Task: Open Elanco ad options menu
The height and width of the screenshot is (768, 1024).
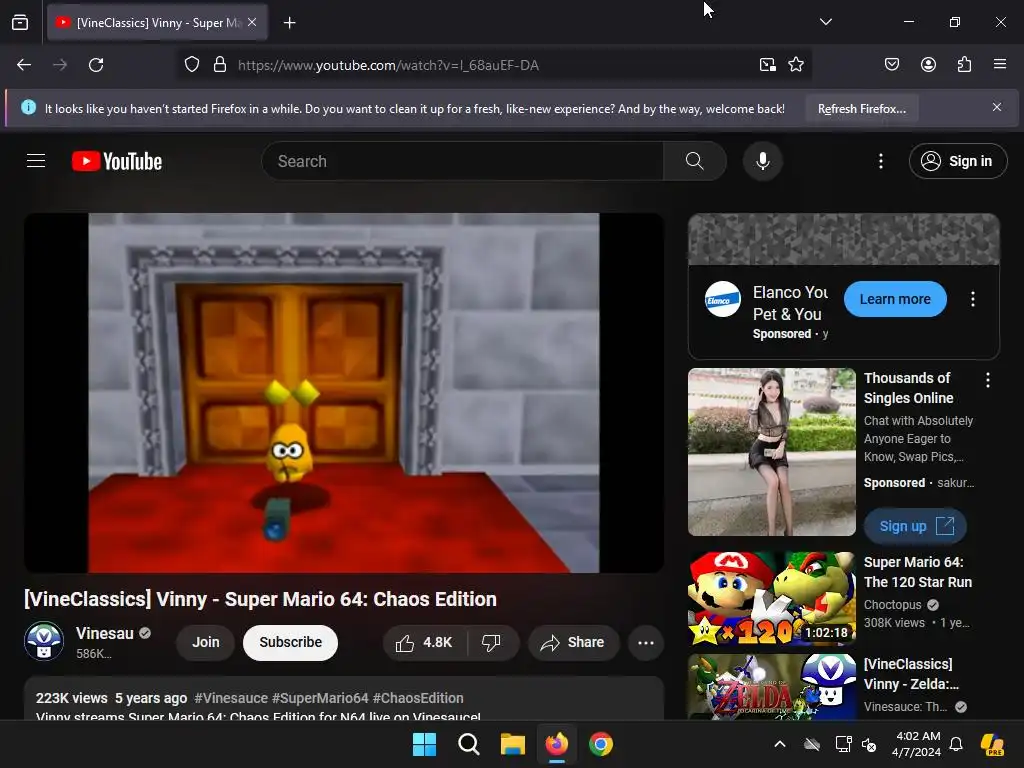Action: (x=973, y=299)
